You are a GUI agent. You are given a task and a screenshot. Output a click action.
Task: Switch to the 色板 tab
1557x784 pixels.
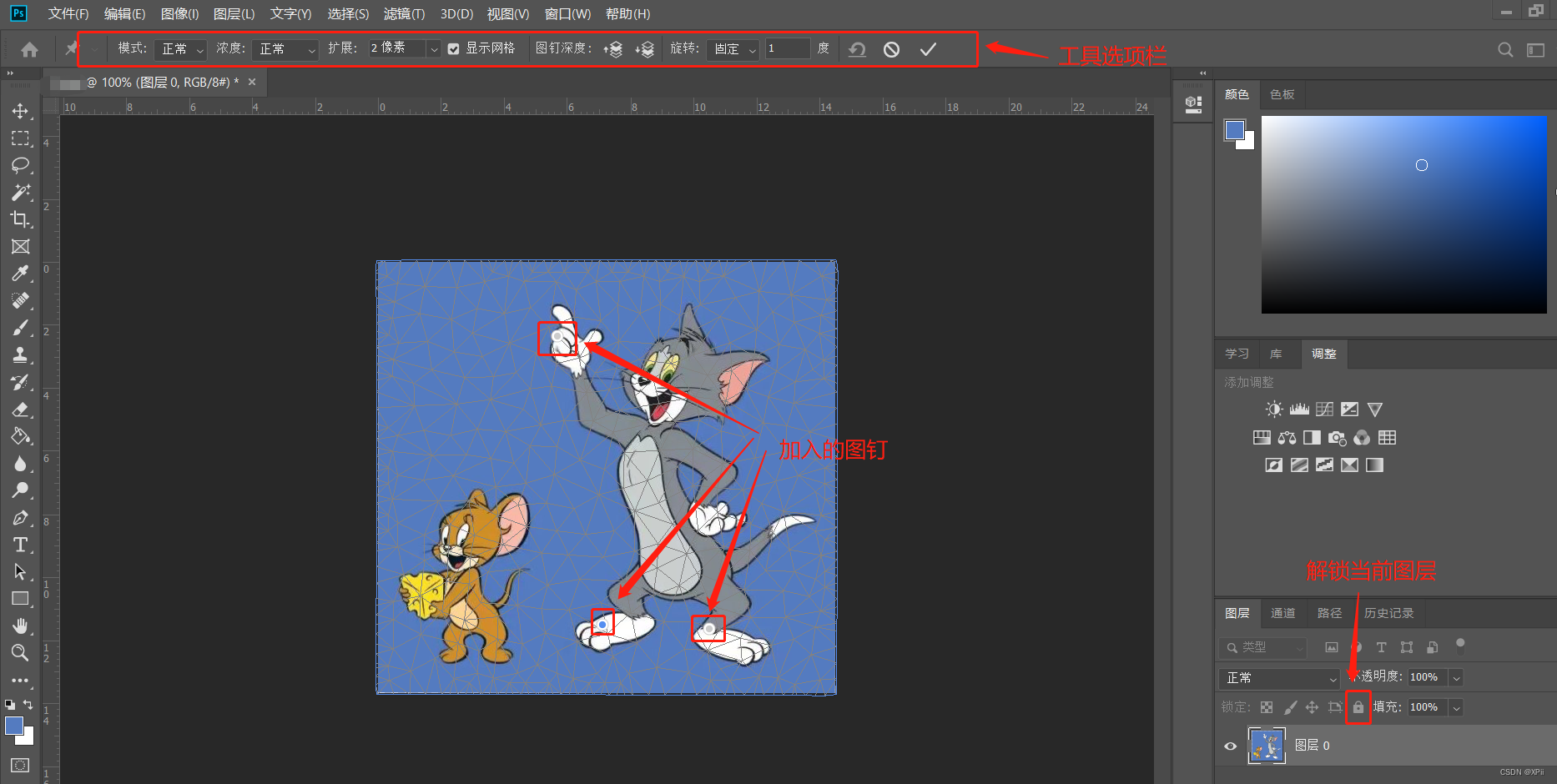click(x=1282, y=94)
